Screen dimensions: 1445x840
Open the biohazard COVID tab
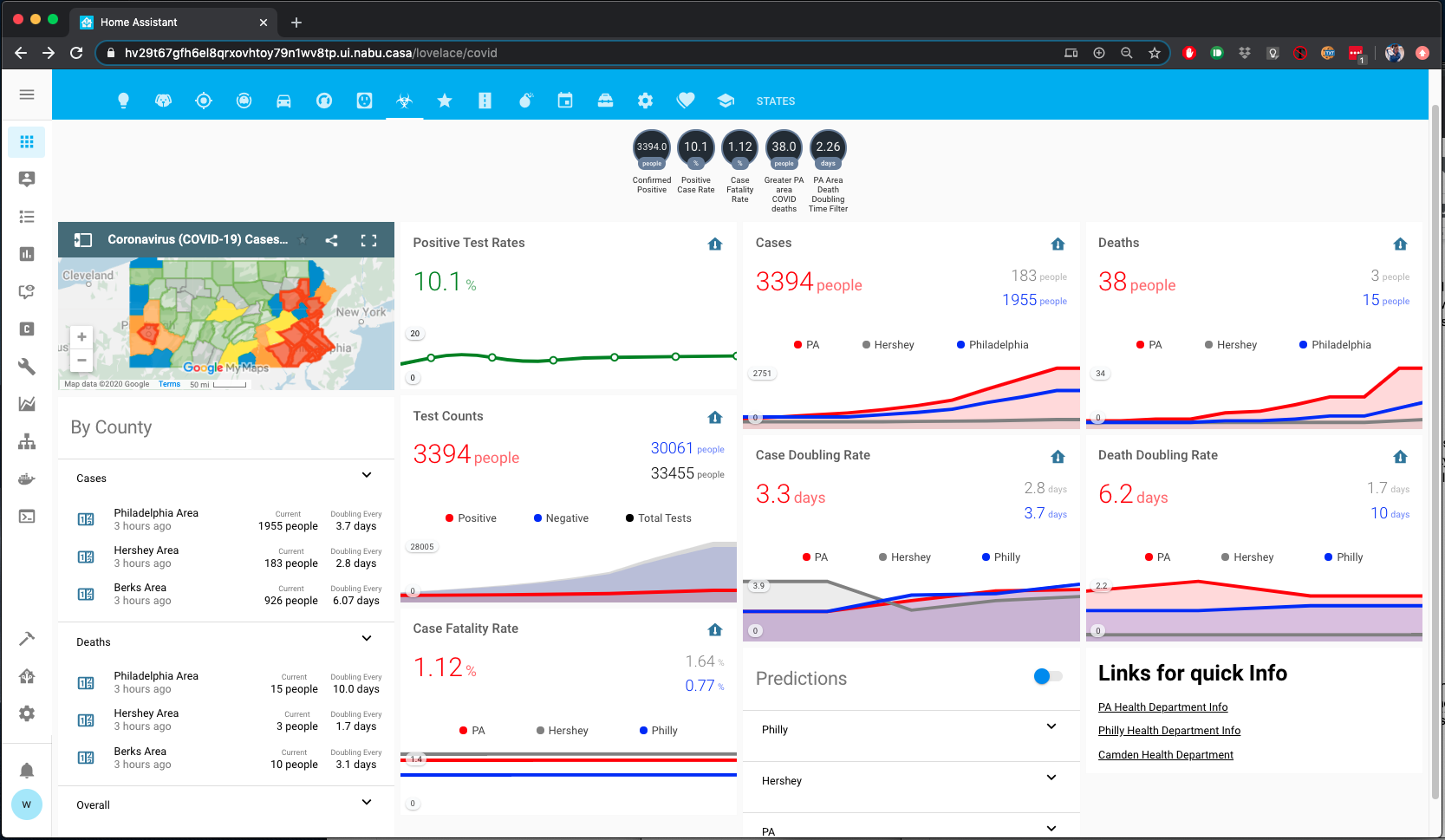(404, 101)
